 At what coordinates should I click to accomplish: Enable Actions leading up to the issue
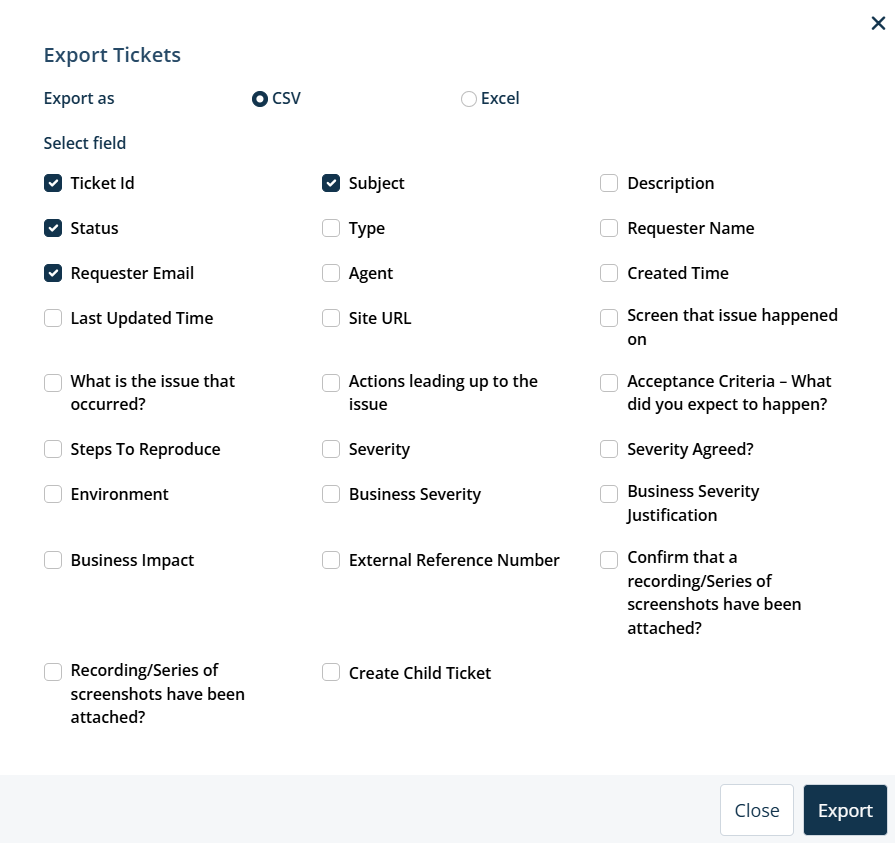tap(331, 383)
